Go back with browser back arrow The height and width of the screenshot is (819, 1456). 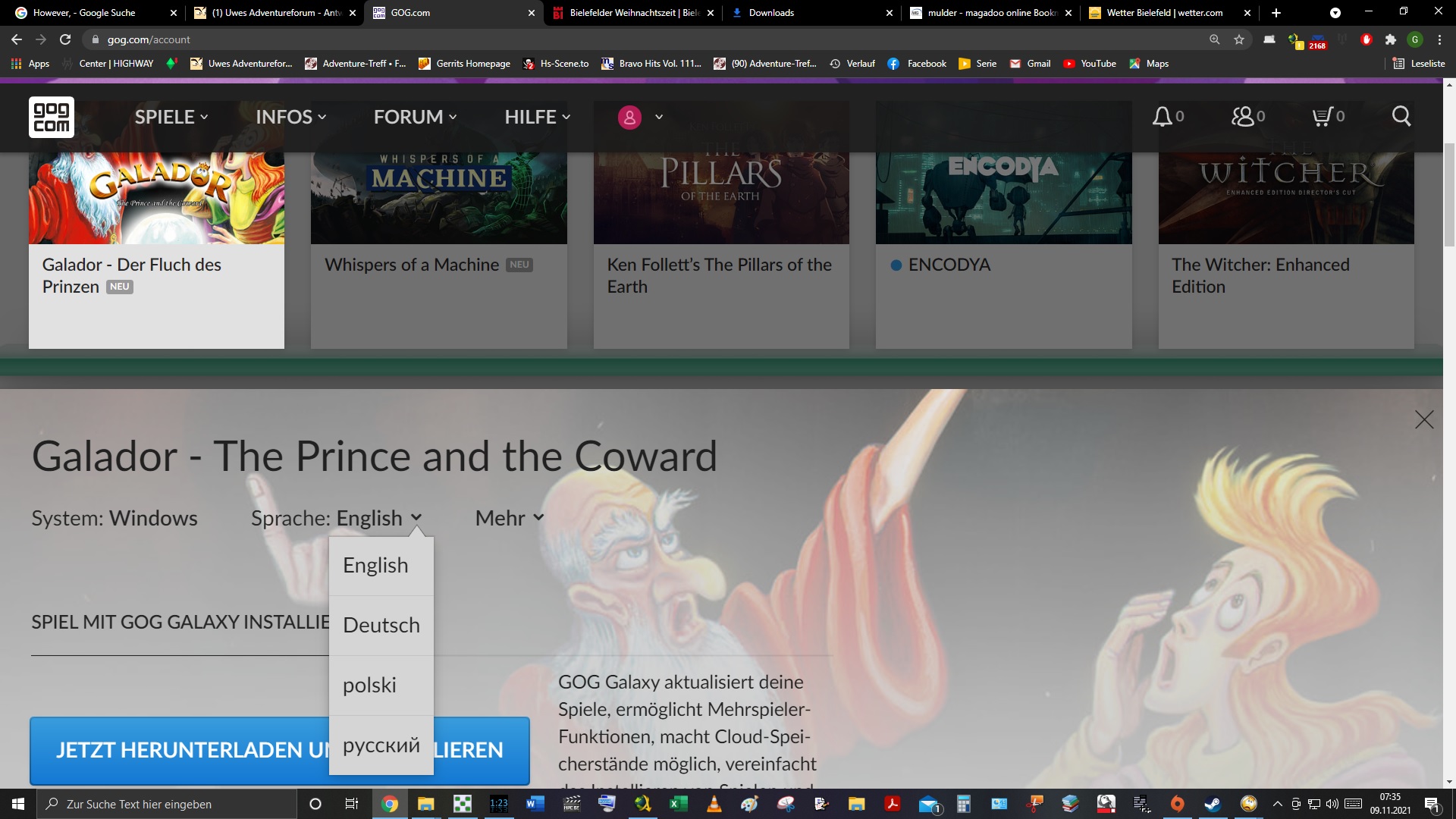pos(17,39)
